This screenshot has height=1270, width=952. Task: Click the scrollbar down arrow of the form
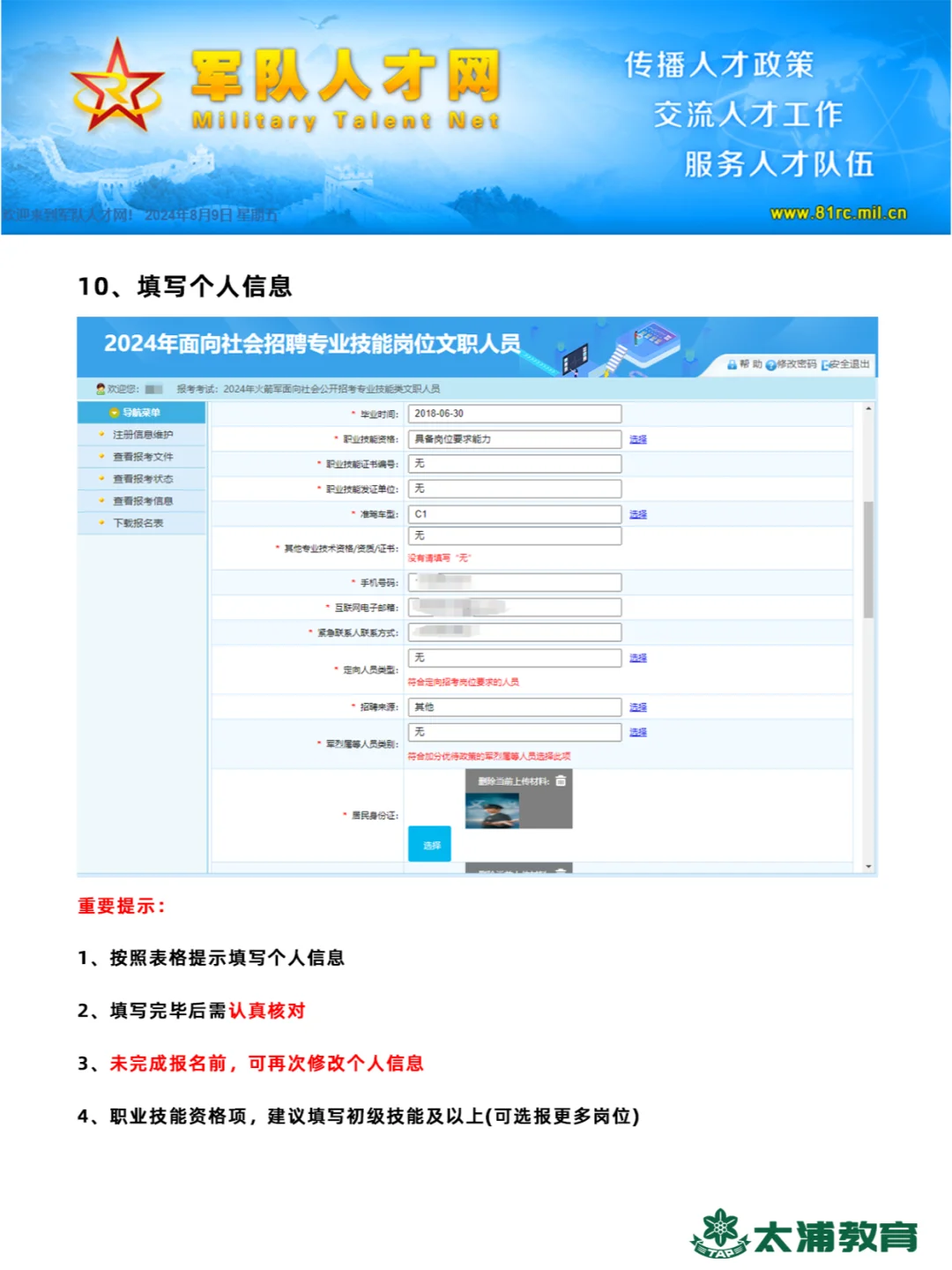868,866
